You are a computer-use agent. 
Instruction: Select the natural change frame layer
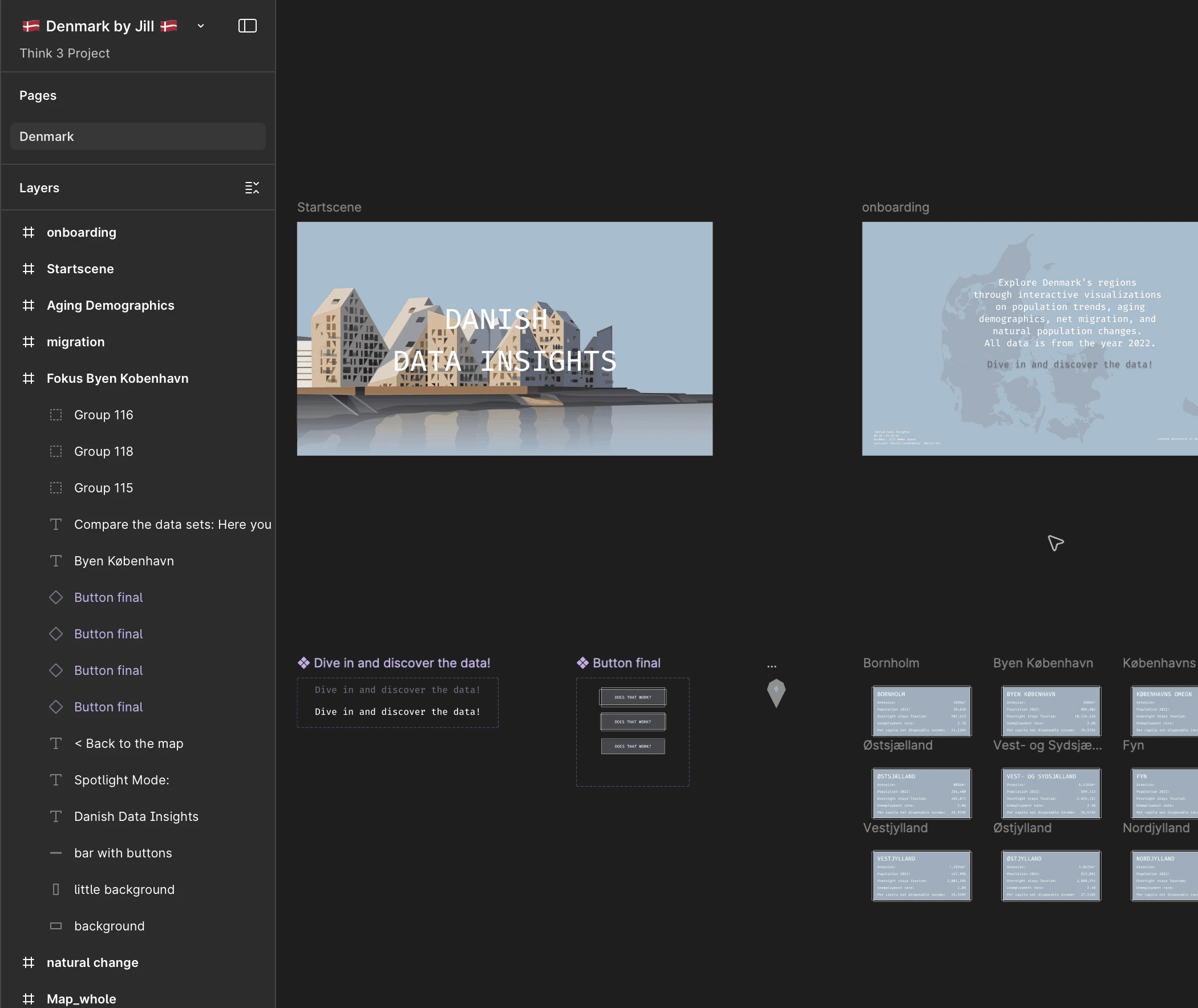click(92, 962)
